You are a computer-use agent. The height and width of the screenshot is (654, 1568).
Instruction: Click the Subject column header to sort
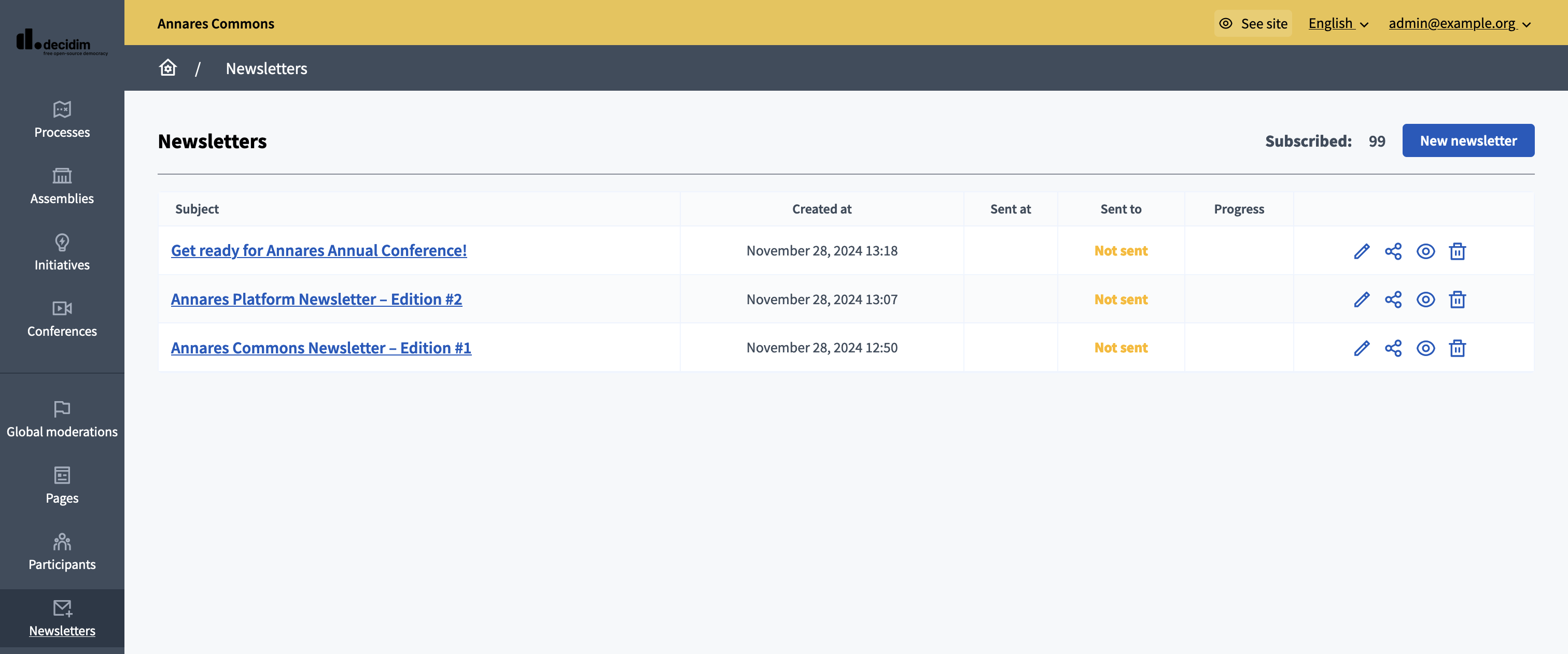click(x=196, y=208)
